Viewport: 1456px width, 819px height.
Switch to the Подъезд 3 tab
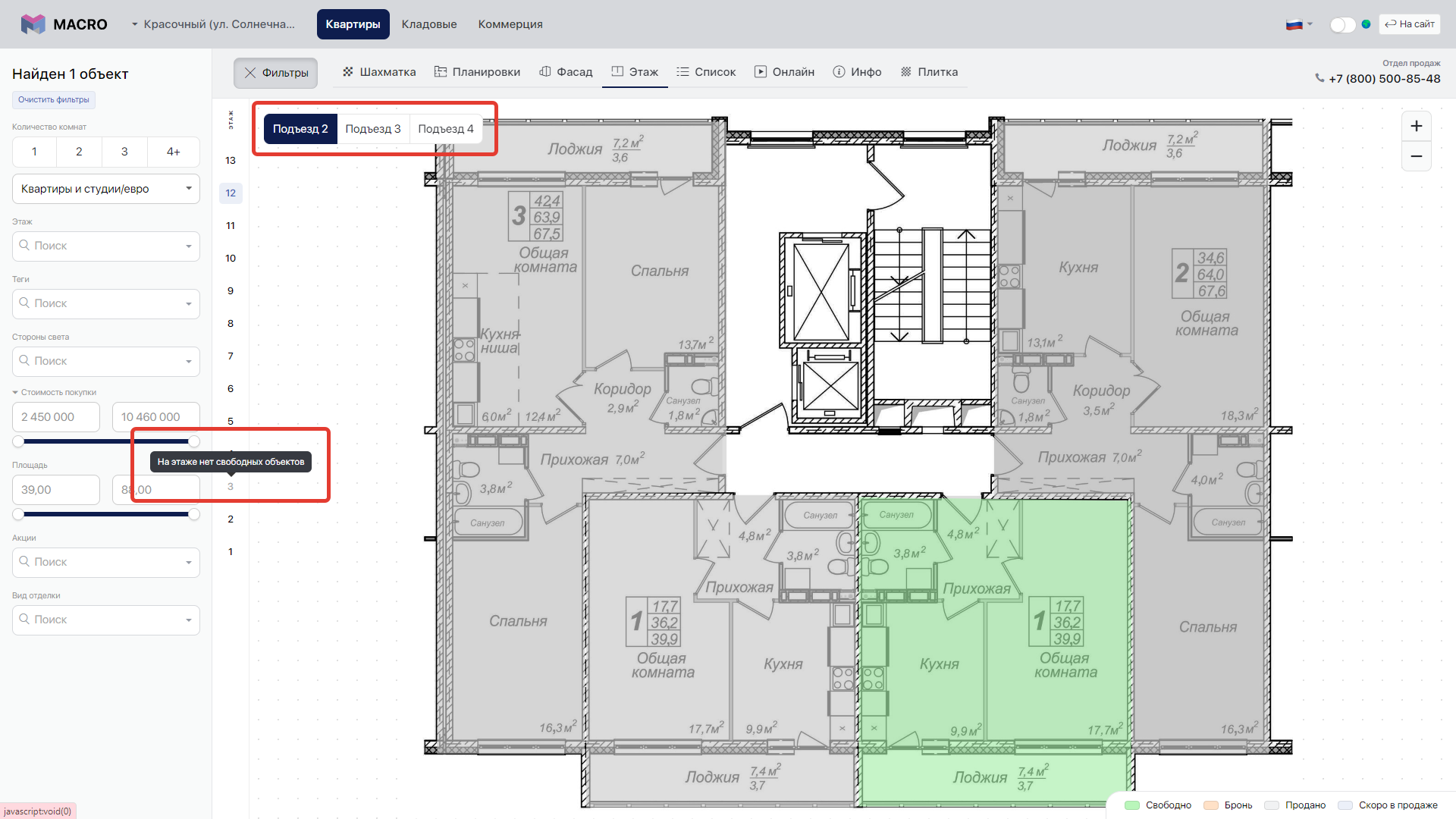click(372, 129)
